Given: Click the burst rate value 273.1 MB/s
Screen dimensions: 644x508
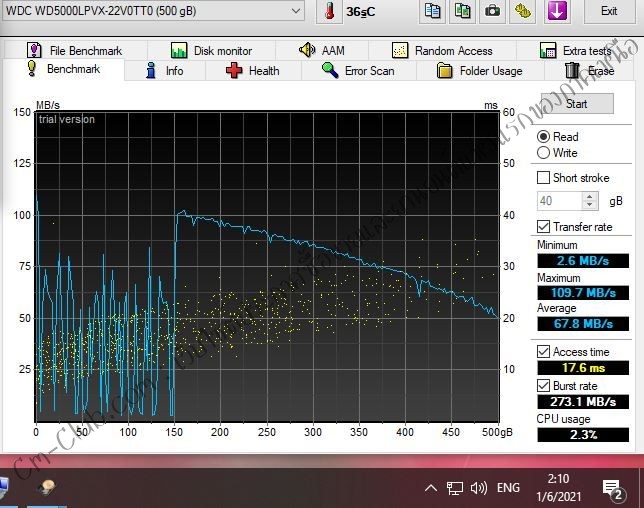Looking at the screenshot, I should [x=583, y=402].
